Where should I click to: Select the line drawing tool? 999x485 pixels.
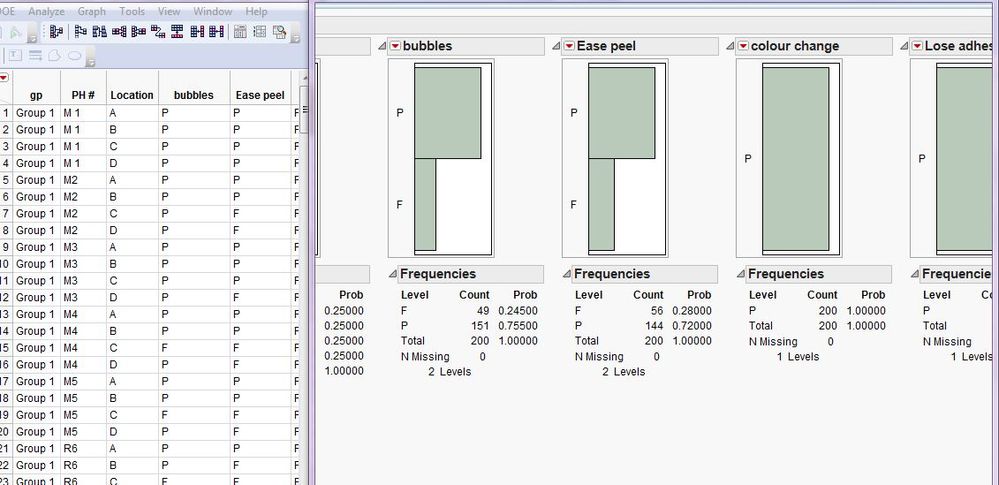(36, 55)
